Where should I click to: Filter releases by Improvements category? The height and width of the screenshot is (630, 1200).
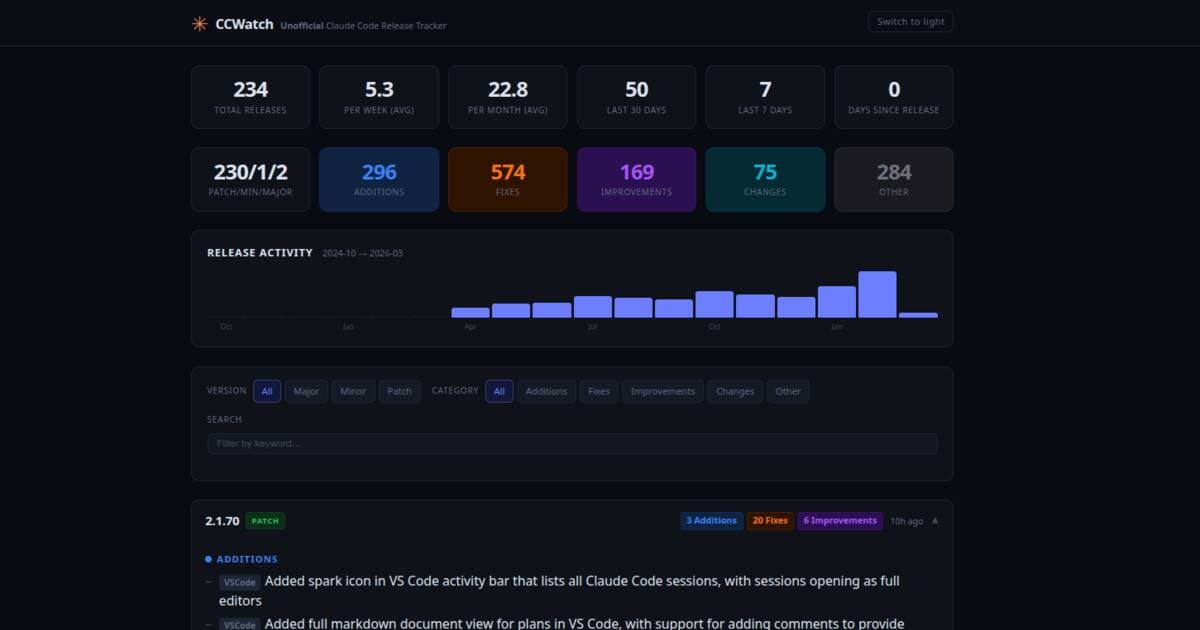pyautogui.click(x=662, y=391)
